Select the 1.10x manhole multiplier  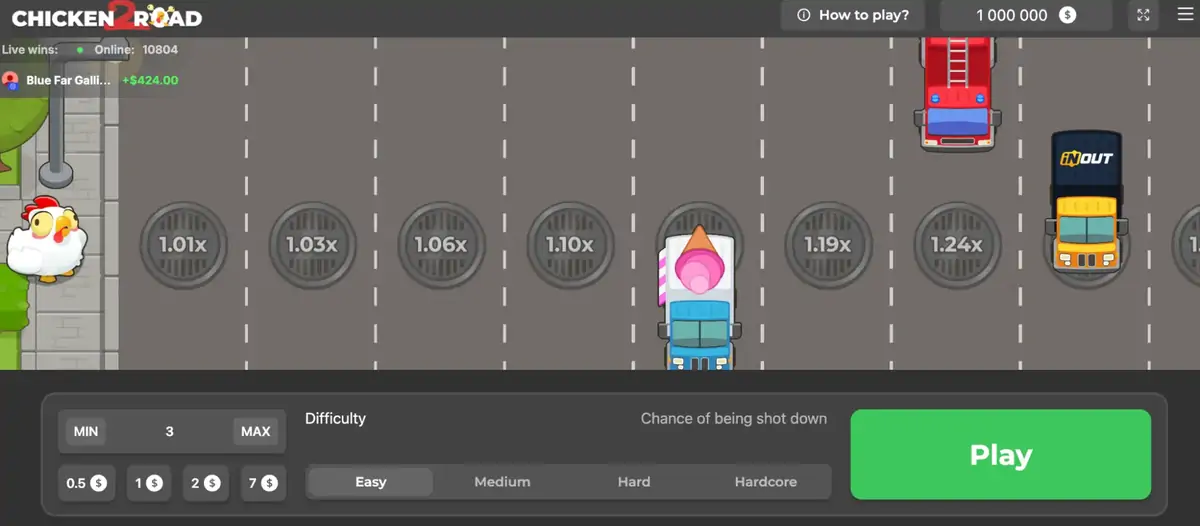(x=570, y=245)
